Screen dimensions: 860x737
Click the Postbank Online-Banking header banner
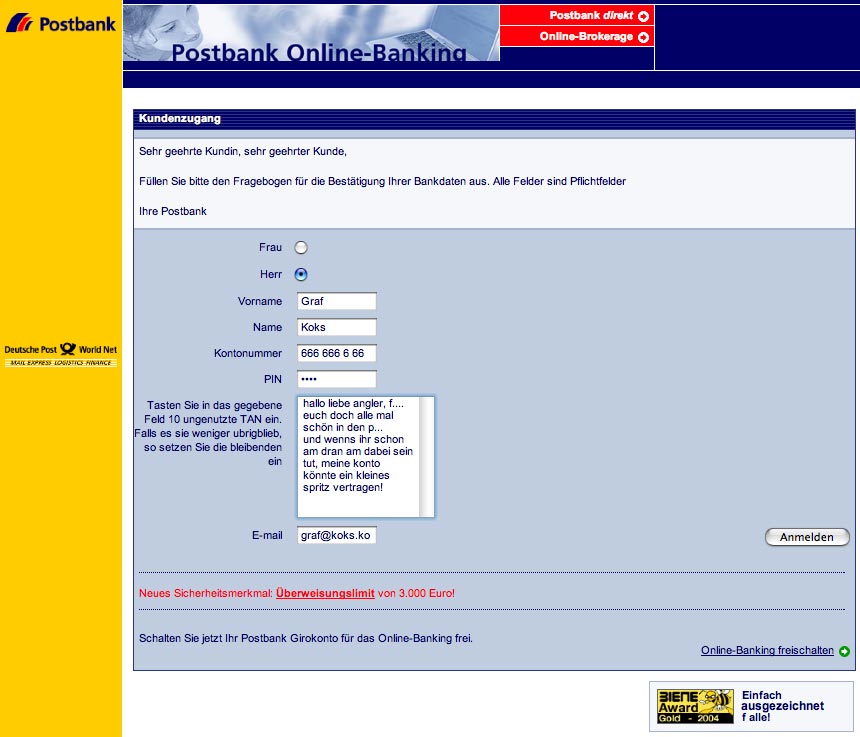tap(311, 33)
